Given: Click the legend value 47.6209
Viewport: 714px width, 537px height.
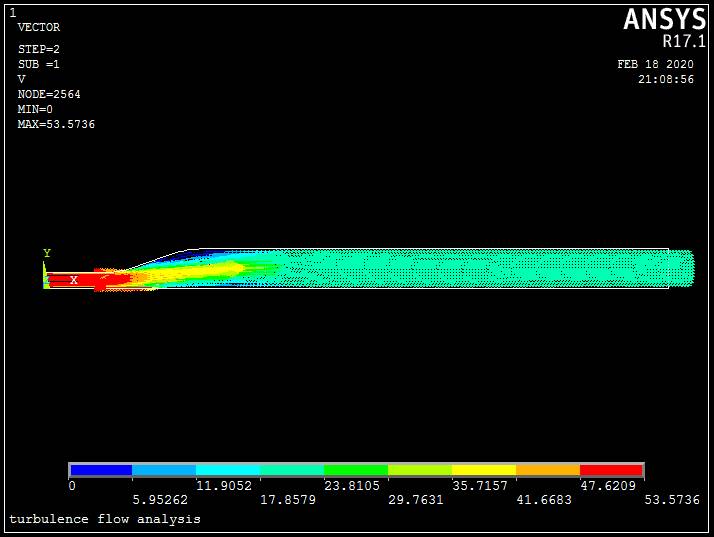Looking at the screenshot, I should (x=608, y=486).
